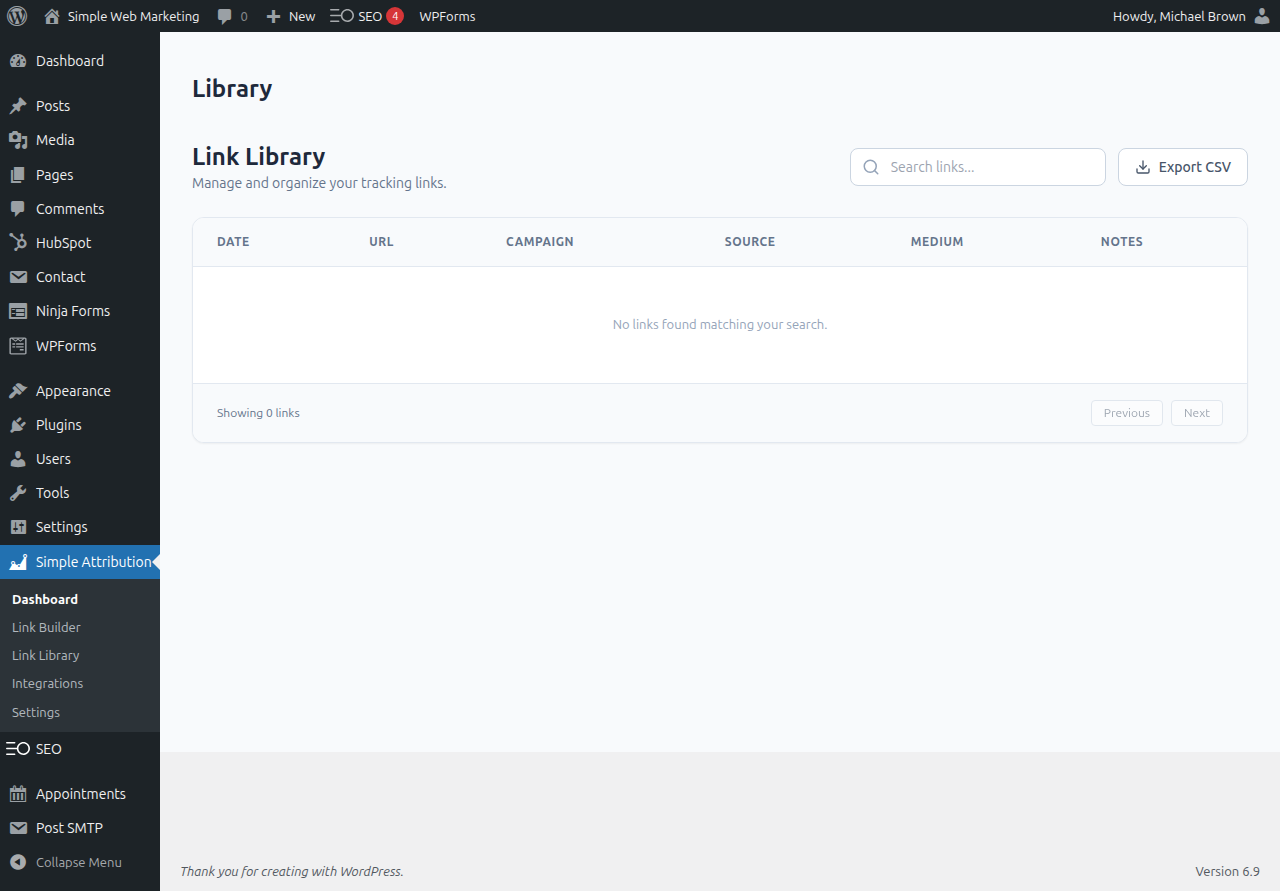Select the Plugins icon in the sidebar

coord(18,424)
